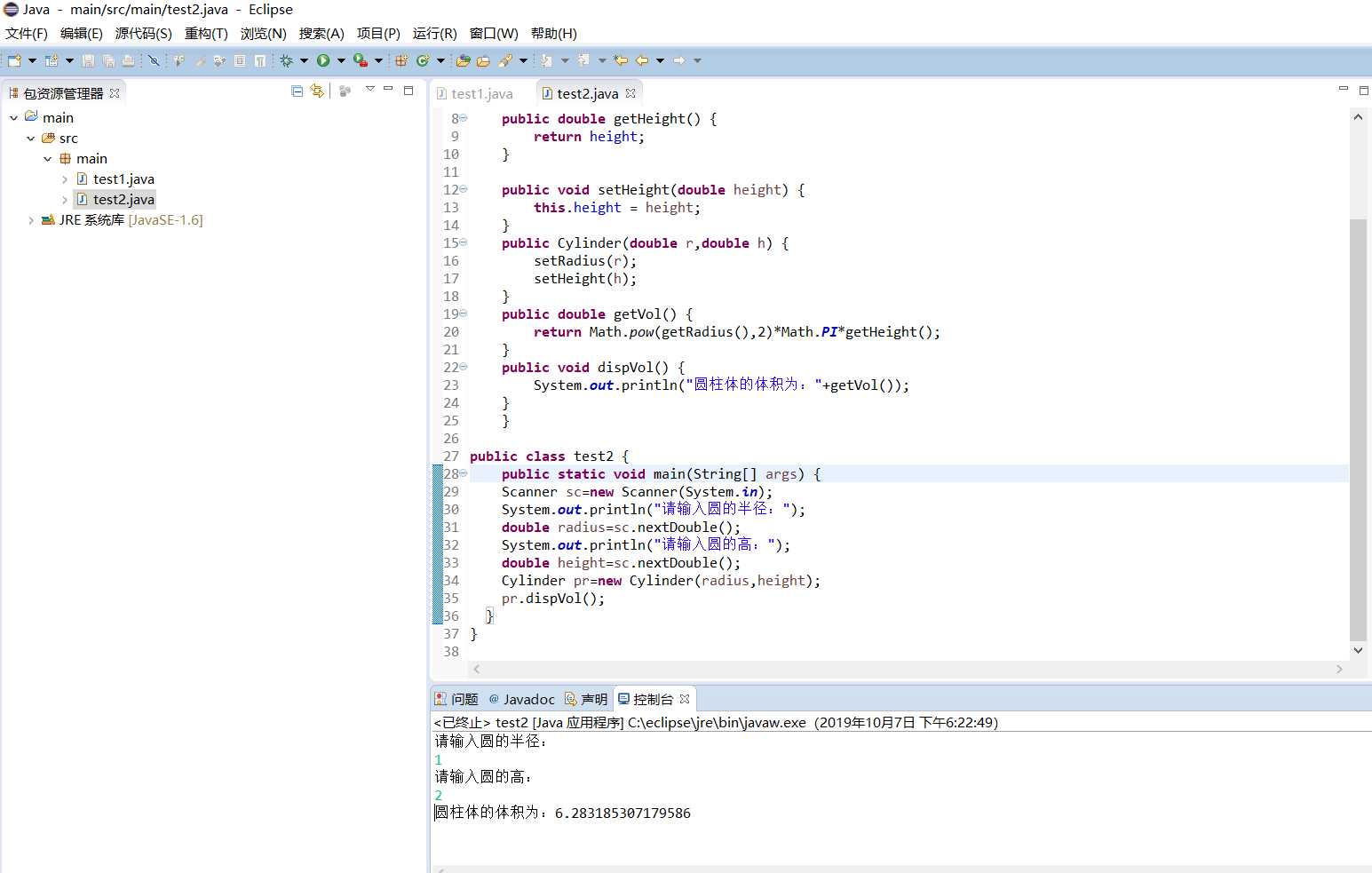Open the External Tools dropdown arrow

(378, 60)
